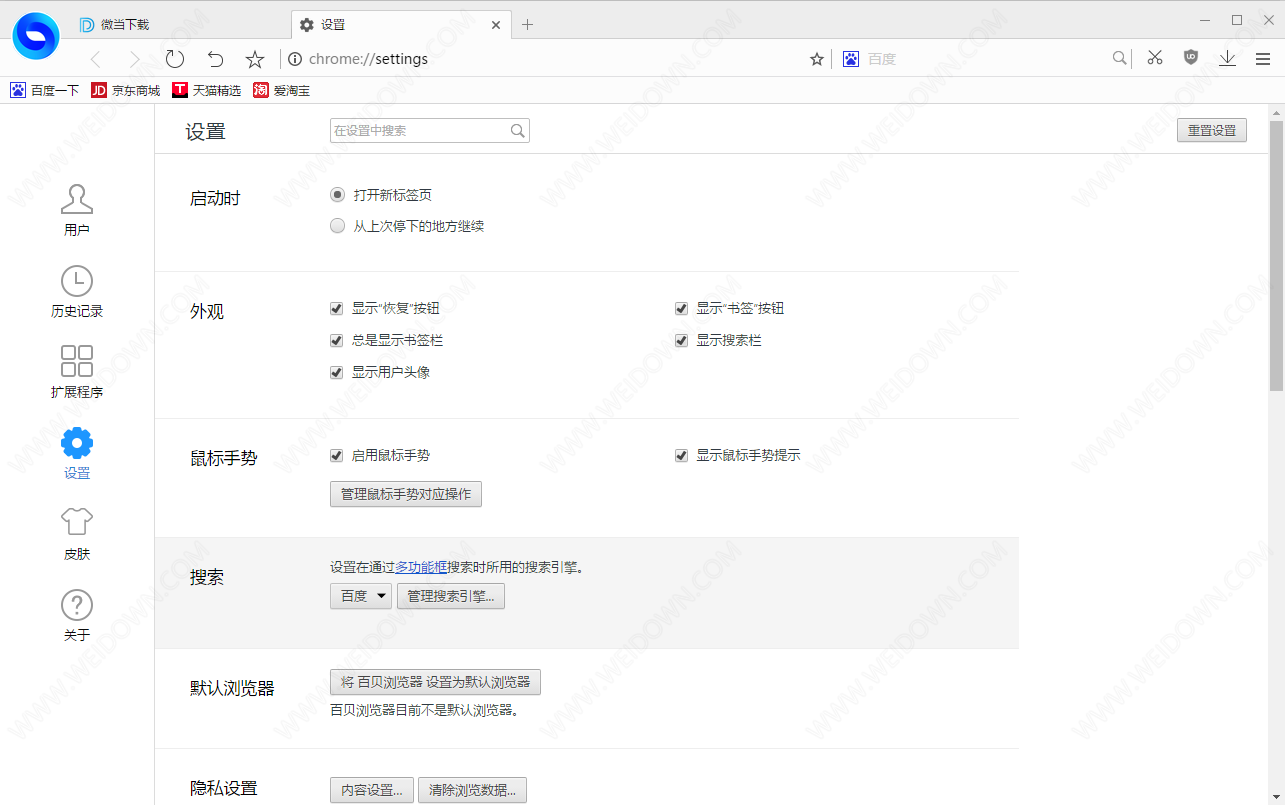The height and width of the screenshot is (805, 1285).
Task: Click 管理鼠标手势对应操作 button
Action: click(406, 494)
